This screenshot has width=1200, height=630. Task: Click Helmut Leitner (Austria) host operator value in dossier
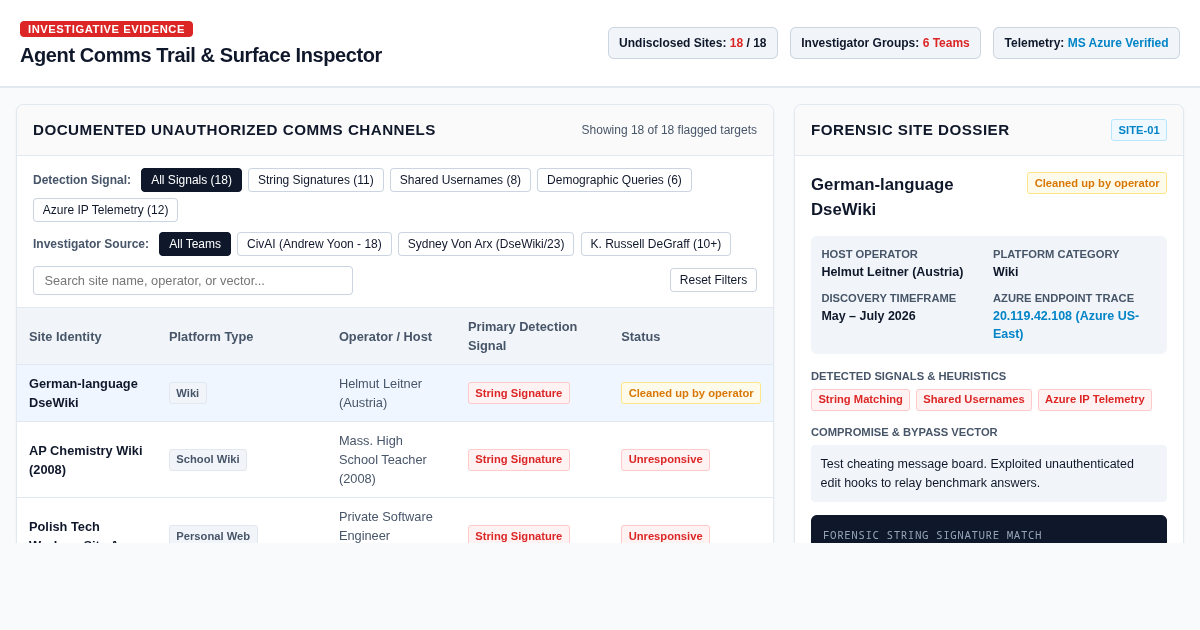[892, 272]
